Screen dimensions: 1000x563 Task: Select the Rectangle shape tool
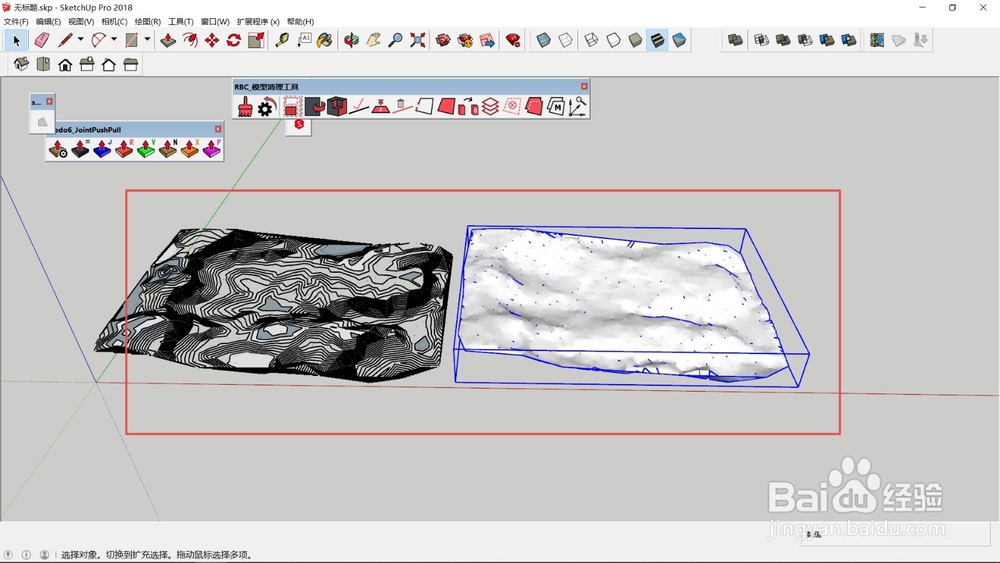131,41
